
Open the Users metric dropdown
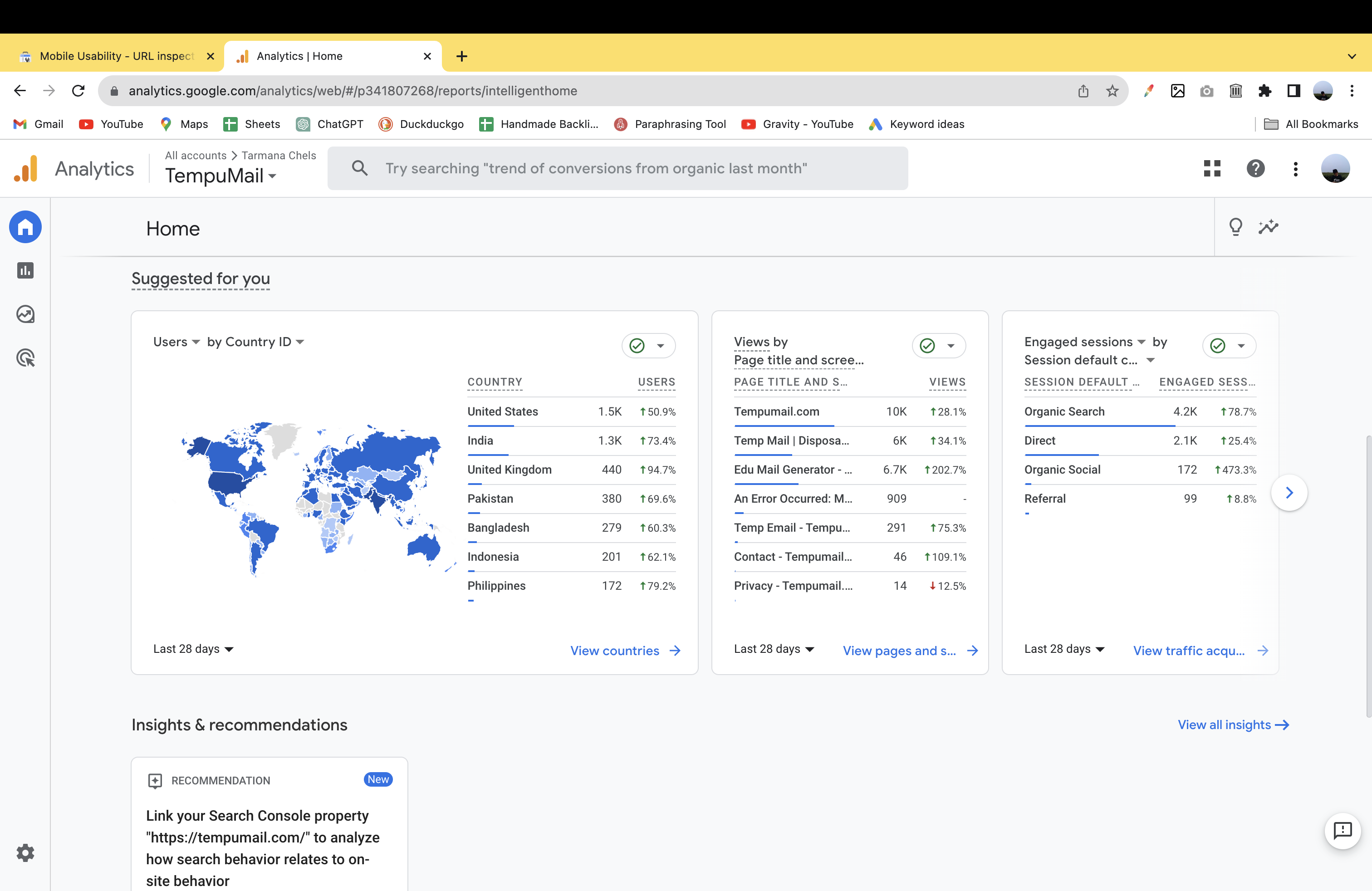(176, 342)
